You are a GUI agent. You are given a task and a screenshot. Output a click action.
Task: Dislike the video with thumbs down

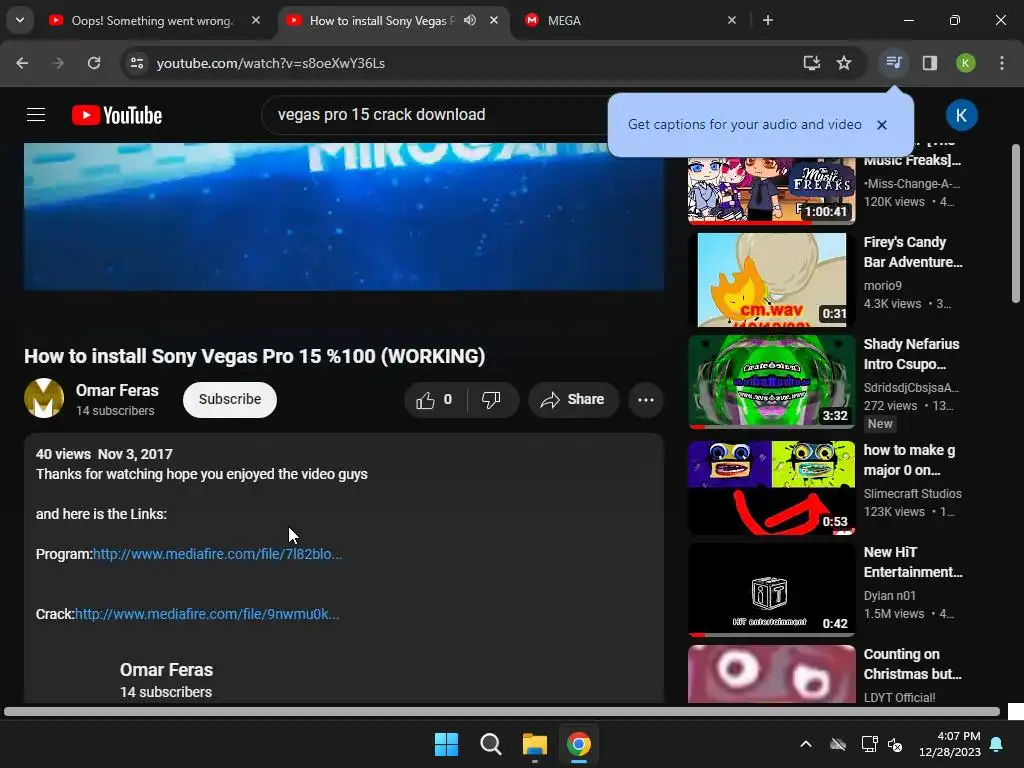492,400
